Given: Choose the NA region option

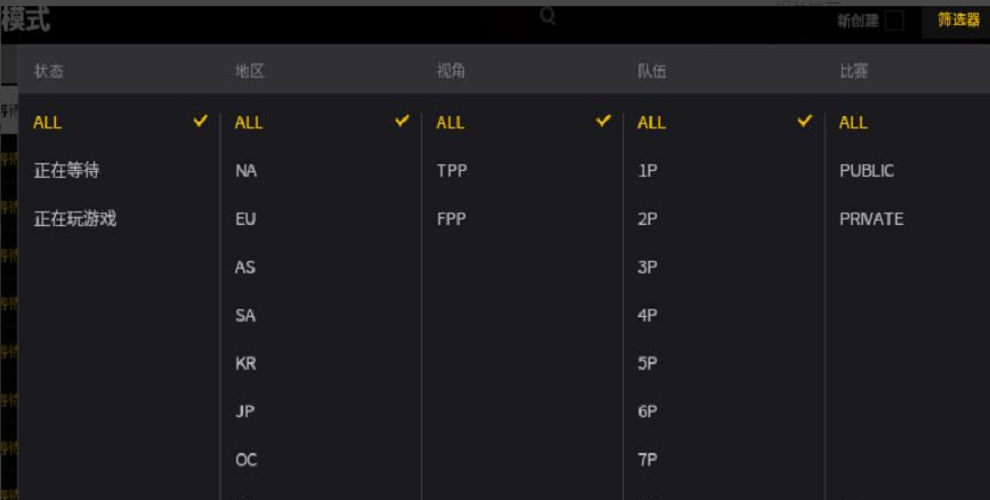Looking at the screenshot, I should (x=246, y=170).
